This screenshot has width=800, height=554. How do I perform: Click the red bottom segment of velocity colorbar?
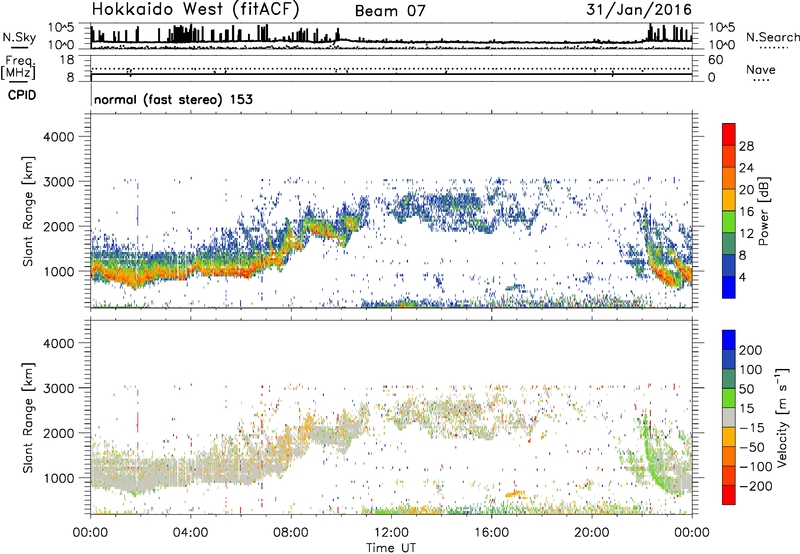(x=729, y=495)
